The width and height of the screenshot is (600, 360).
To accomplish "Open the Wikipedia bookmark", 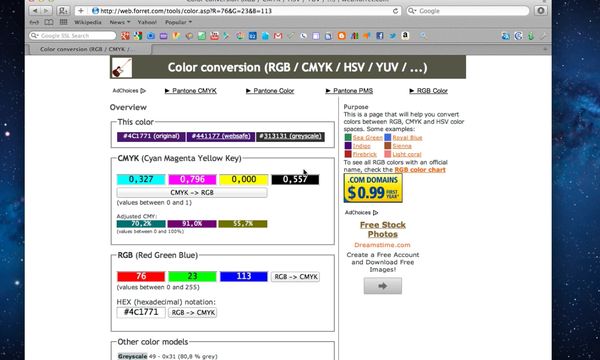I will (88, 22).
